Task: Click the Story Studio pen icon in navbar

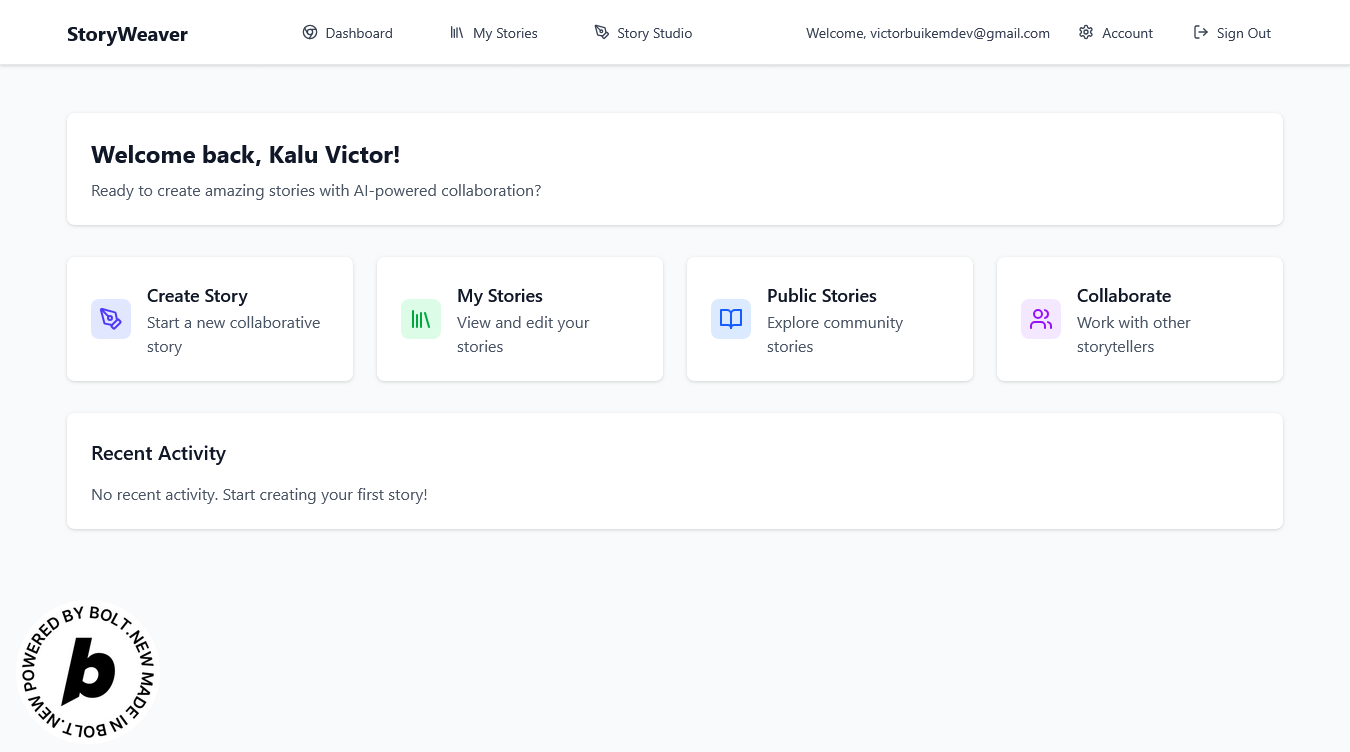Action: click(x=601, y=32)
